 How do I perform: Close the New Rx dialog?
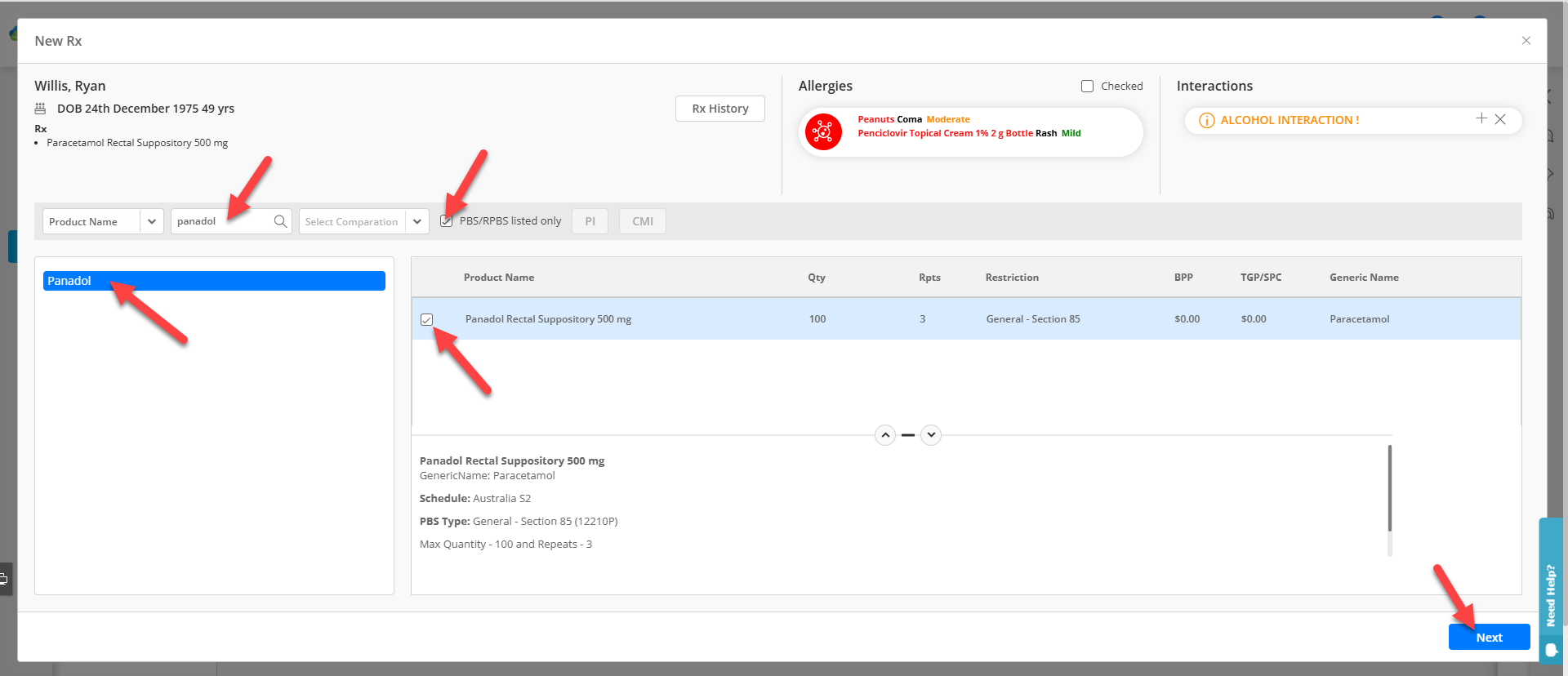pos(1526,41)
